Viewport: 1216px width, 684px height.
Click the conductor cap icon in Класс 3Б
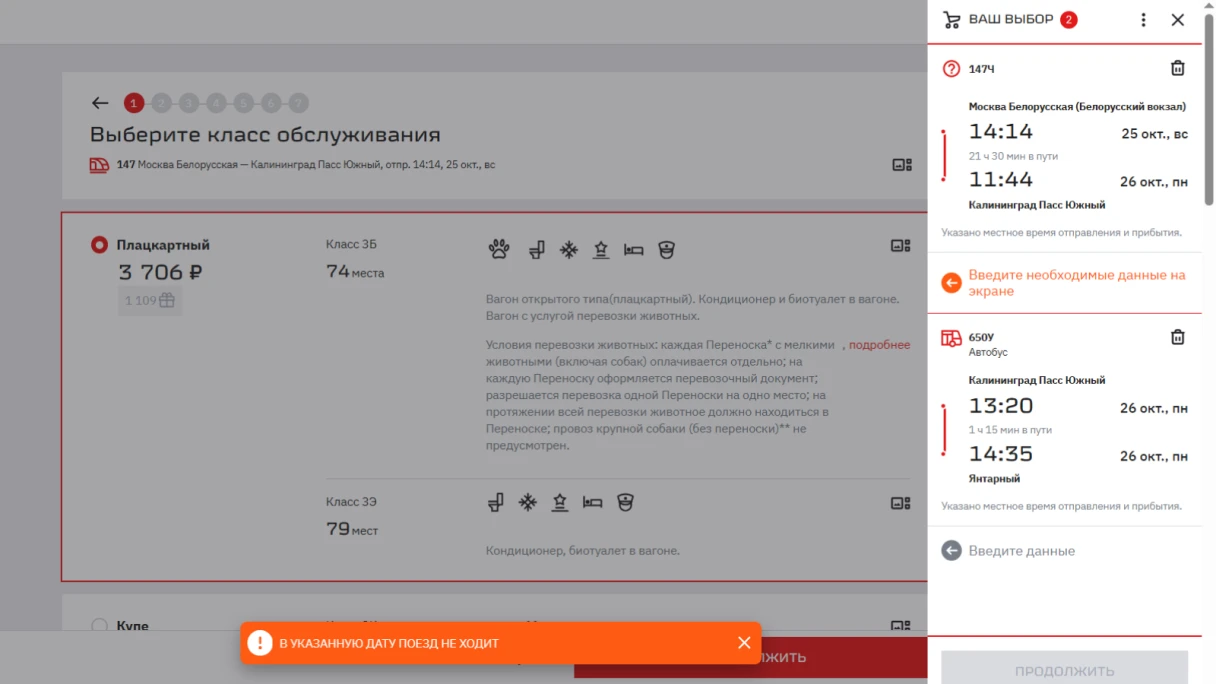point(666,250)
